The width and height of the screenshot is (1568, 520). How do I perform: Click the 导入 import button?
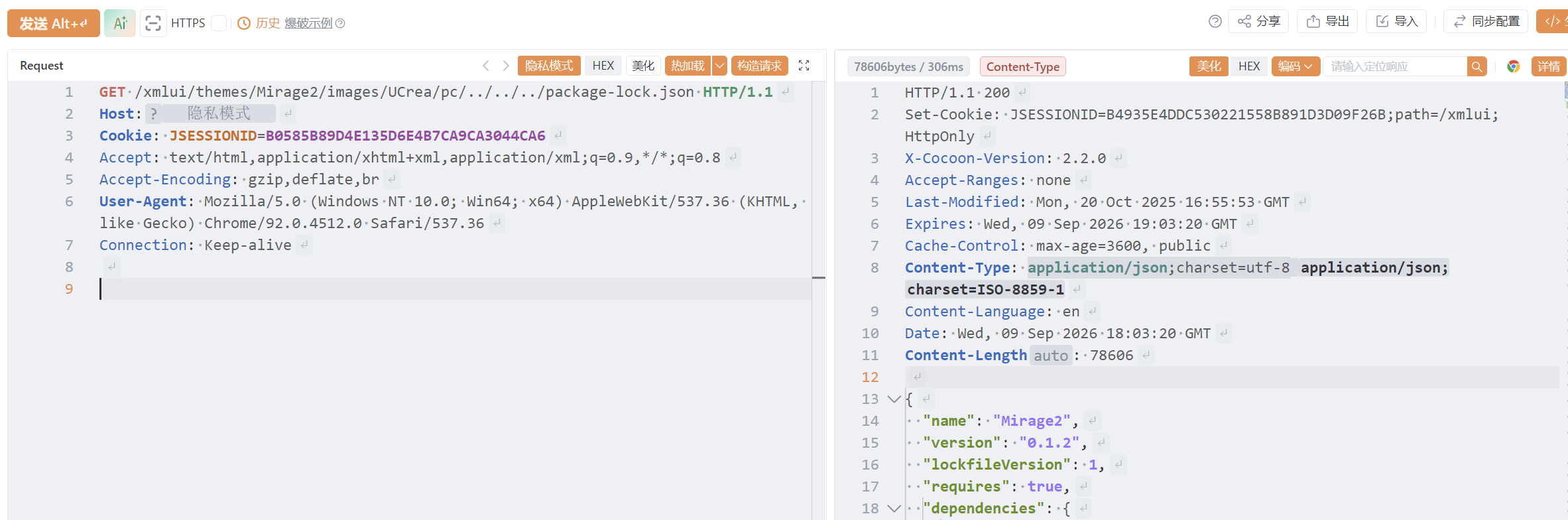pyautogui.click(x=1396, y=21)
